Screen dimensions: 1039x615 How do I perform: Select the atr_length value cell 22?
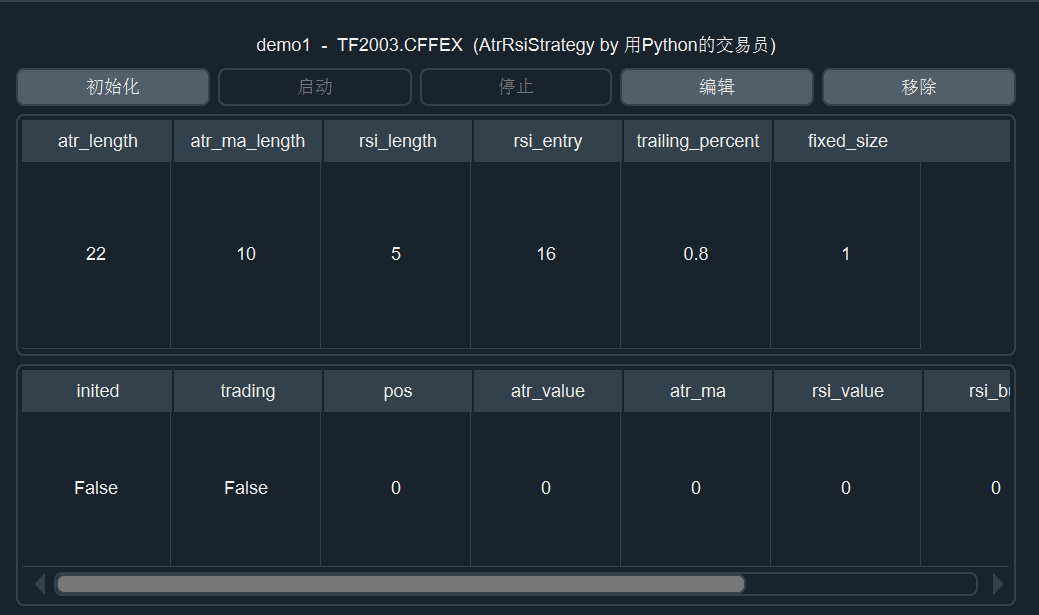(x=96, y=254)
